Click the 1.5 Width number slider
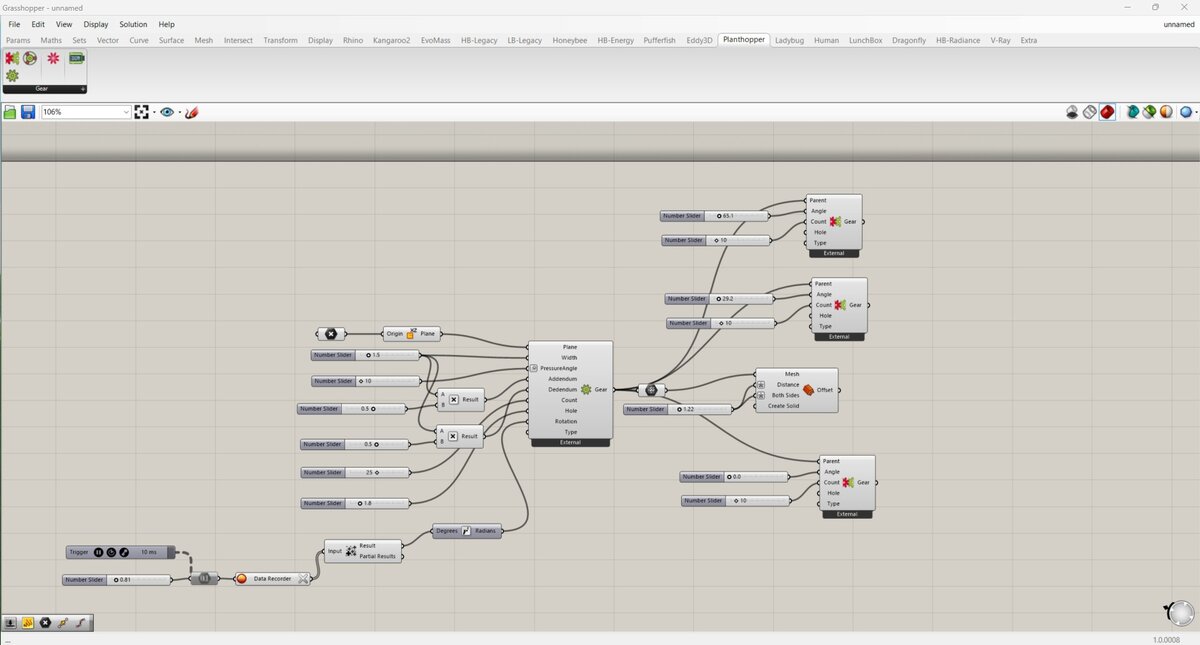This screenshot has height=645, width=1200. 367,355
